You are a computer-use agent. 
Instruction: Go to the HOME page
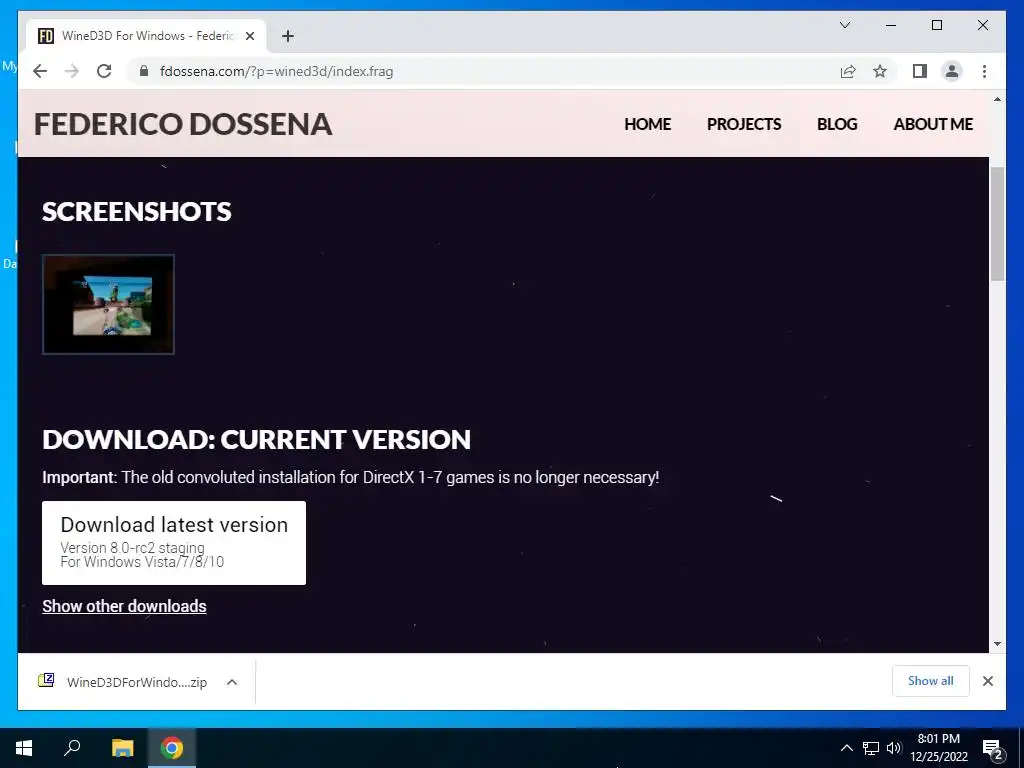tap(647, 124)
